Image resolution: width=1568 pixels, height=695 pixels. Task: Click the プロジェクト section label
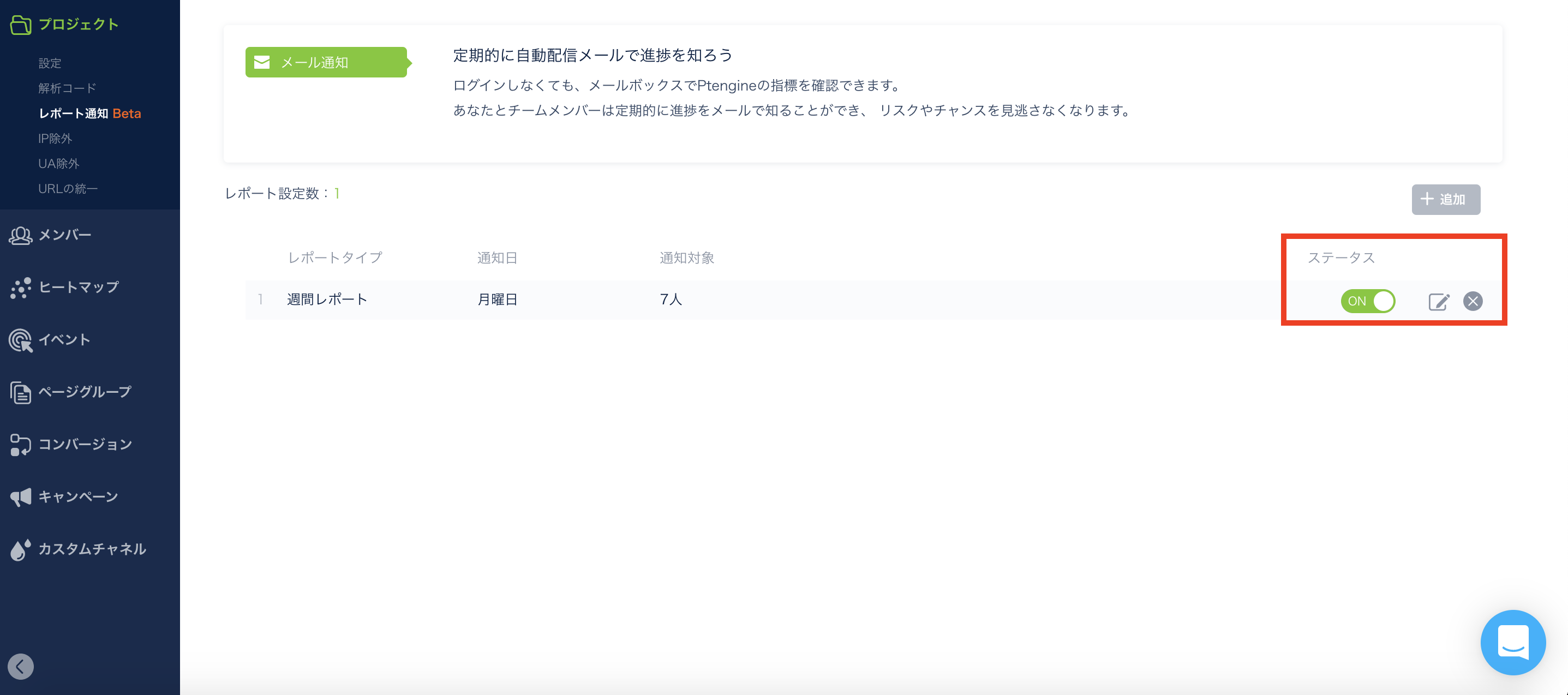[79, 25]
